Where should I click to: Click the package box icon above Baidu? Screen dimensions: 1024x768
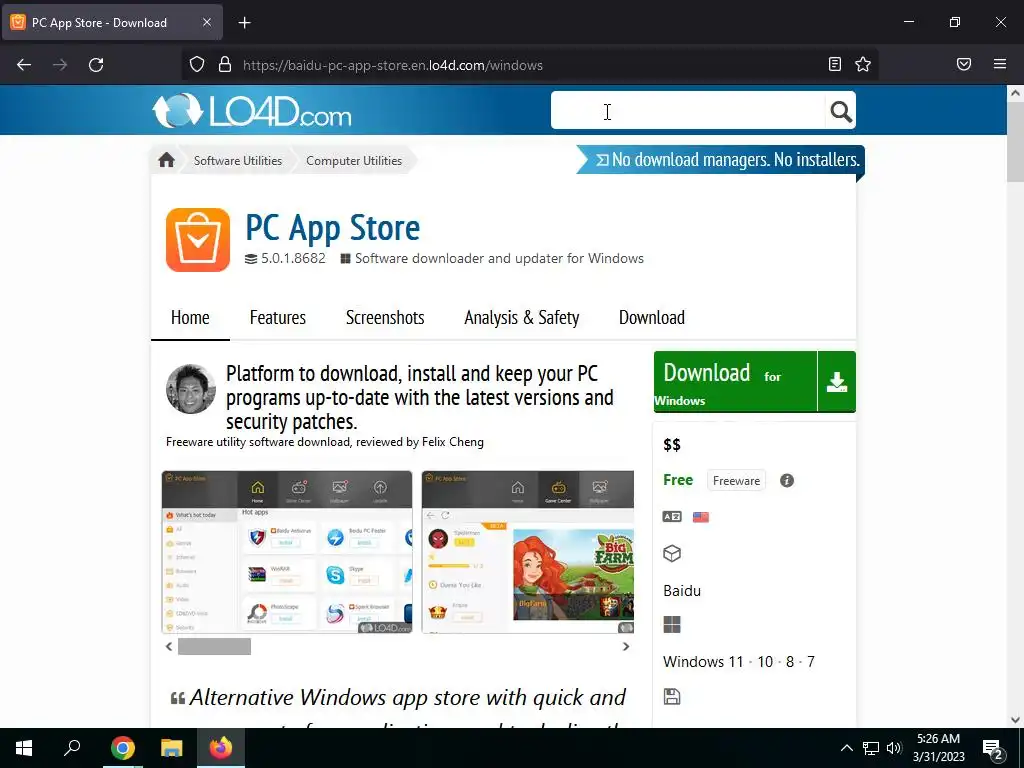tap(672, 553)
